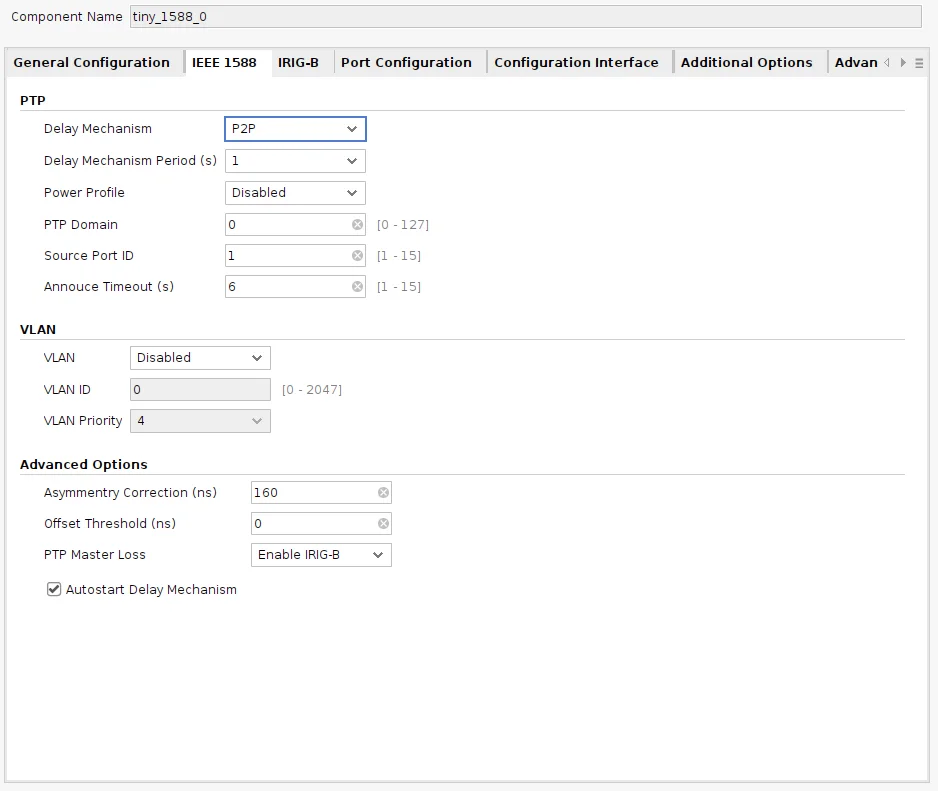Open the tab list menu icon
938x791 pixels.
919,63
